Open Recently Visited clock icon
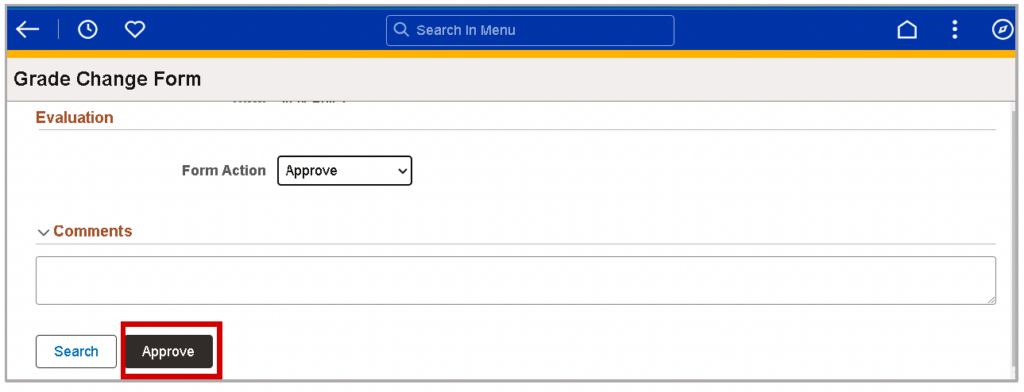This screenshot has height=392, width=1024. click(88, 29)
